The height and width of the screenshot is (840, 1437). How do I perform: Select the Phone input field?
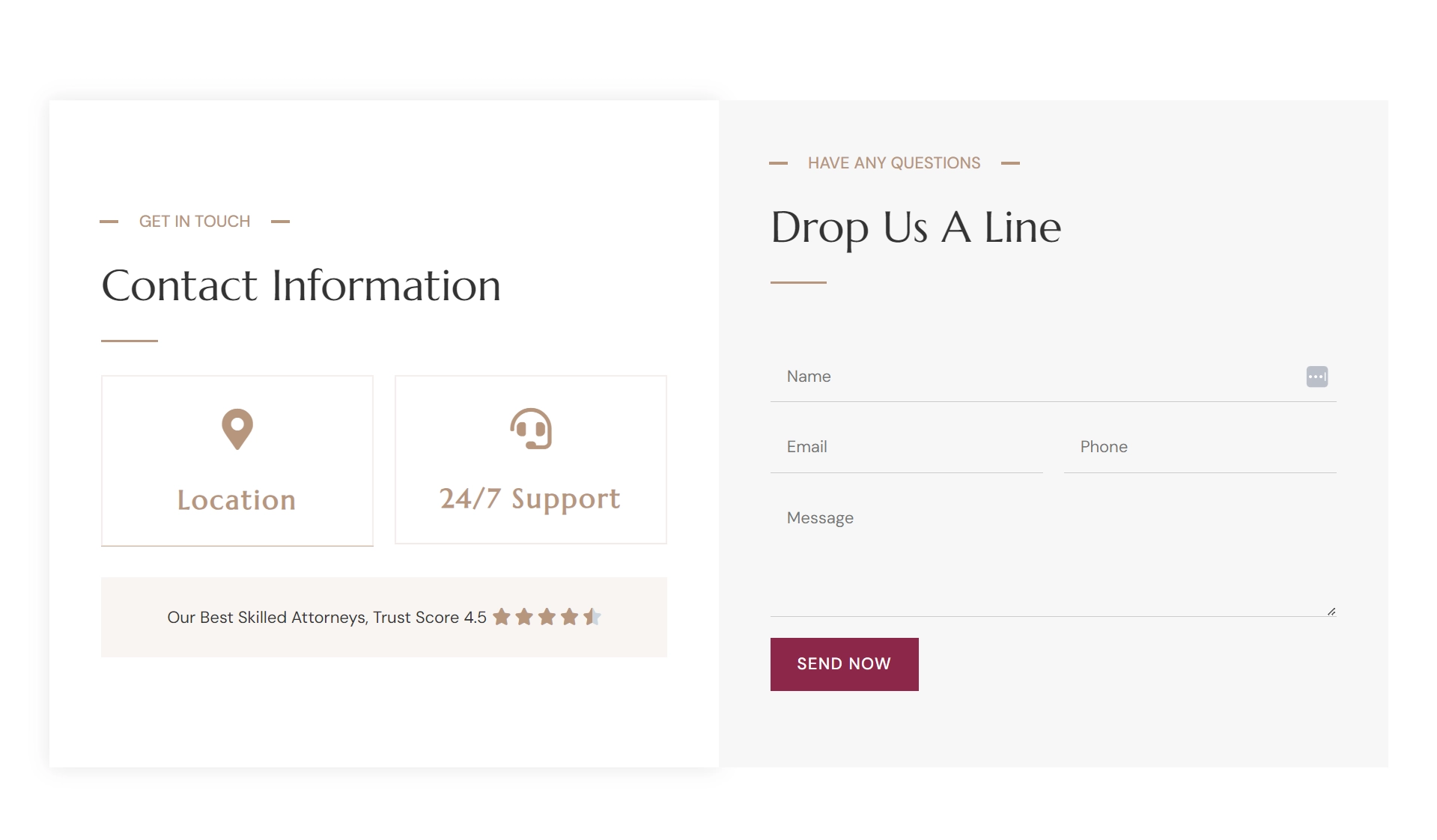1200,447
